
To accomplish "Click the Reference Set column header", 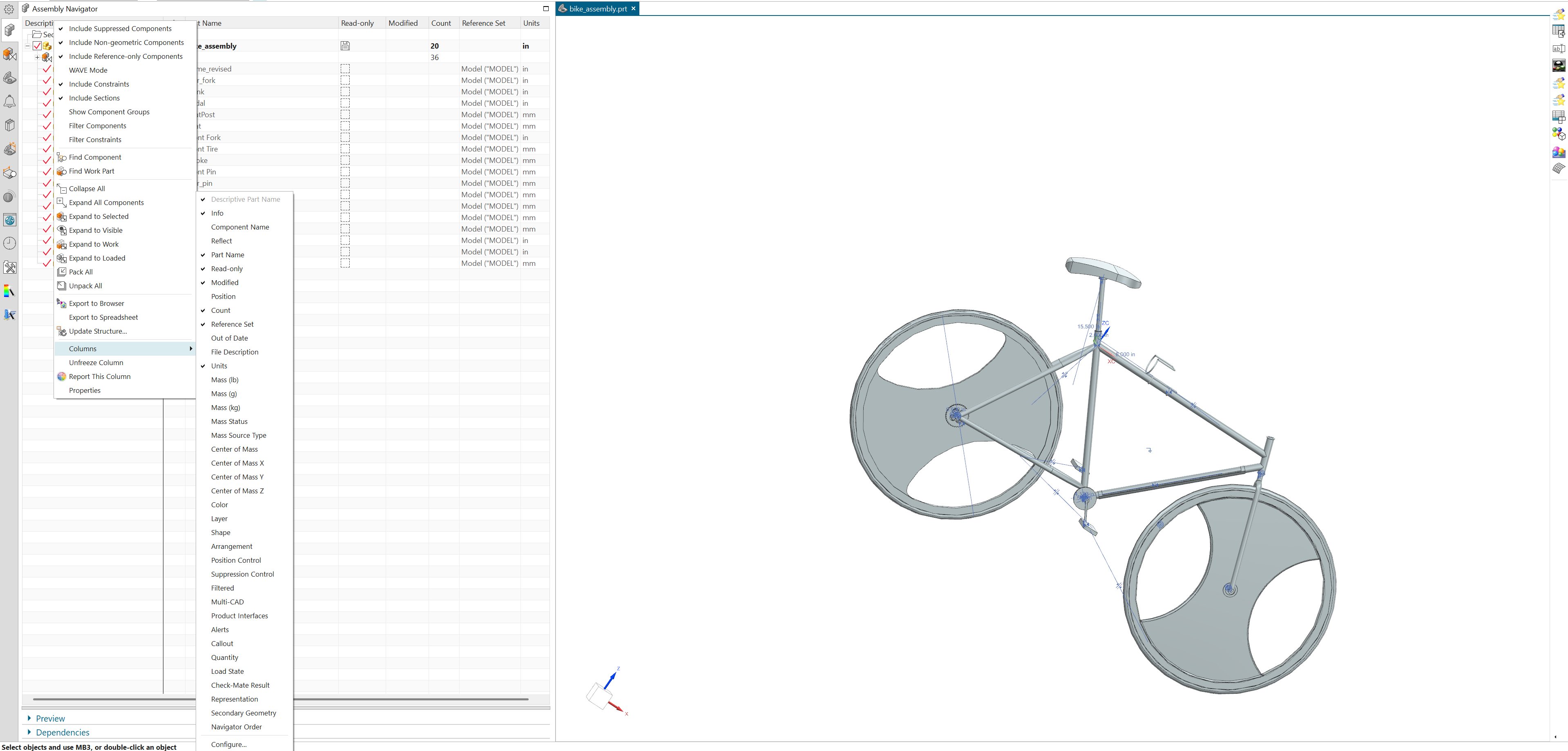I will pos(483,23).
